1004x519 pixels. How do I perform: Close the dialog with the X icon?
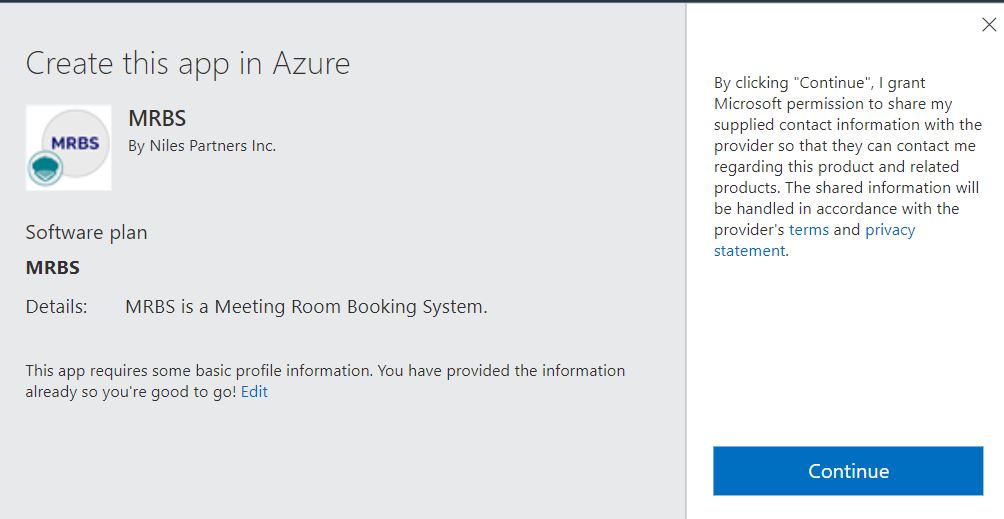point(988,25)
